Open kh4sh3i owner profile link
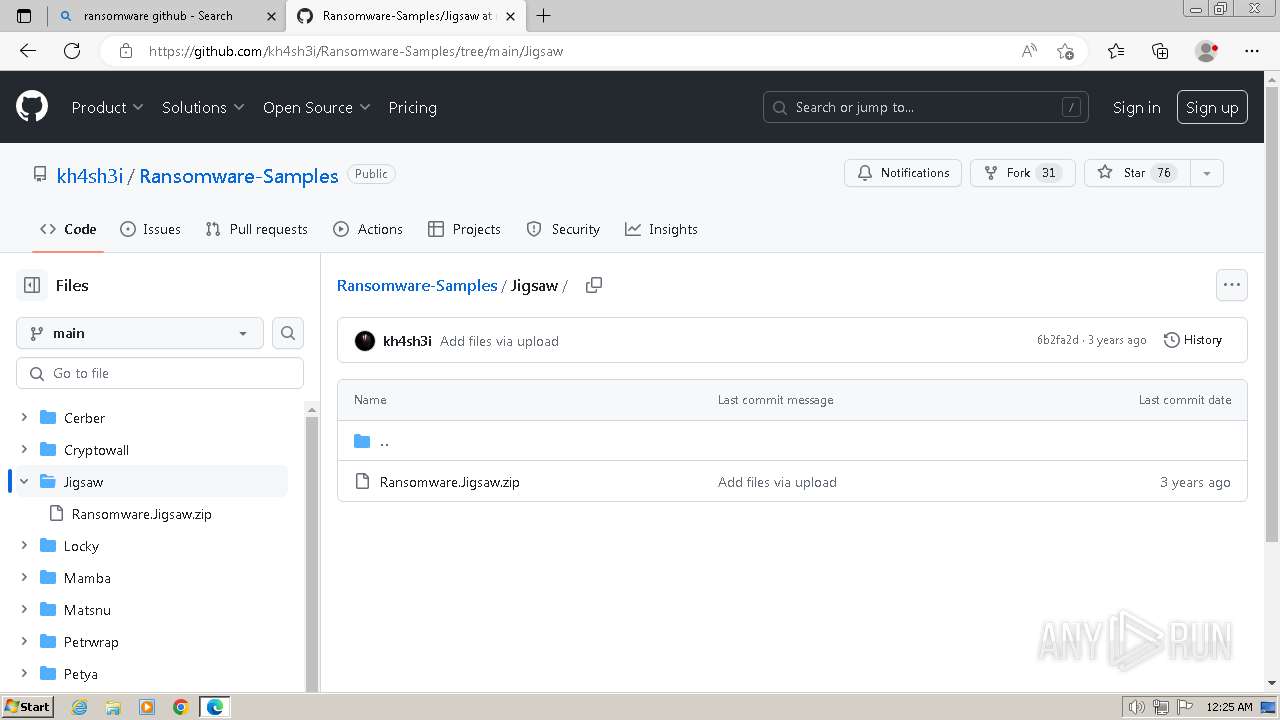The height and width of the screenshot is (720, 1280). click(90, 176)
